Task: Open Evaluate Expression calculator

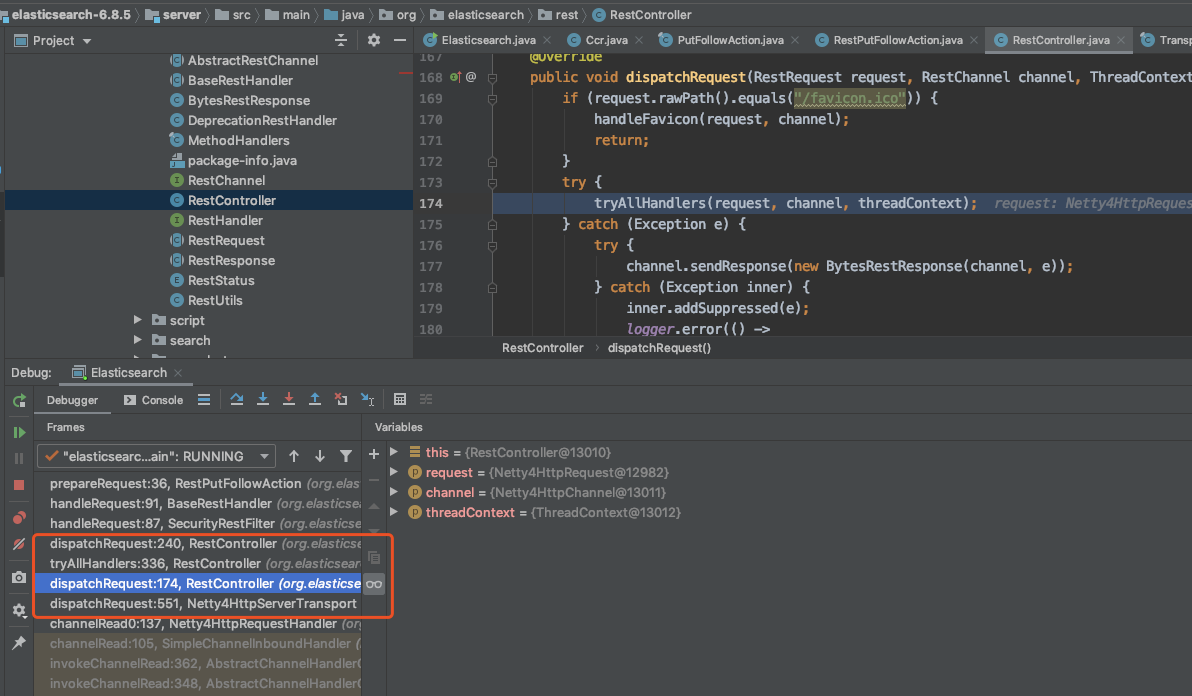Action: [400, 400]
